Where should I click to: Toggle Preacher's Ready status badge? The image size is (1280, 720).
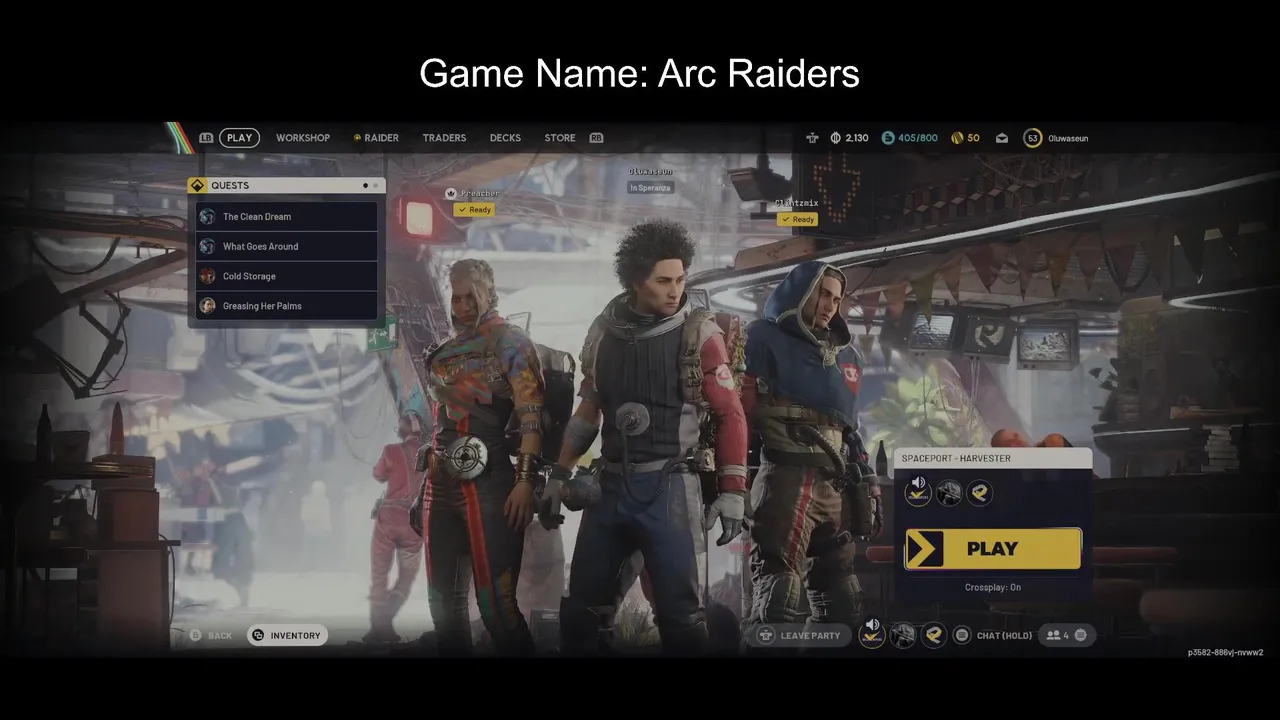474,210
